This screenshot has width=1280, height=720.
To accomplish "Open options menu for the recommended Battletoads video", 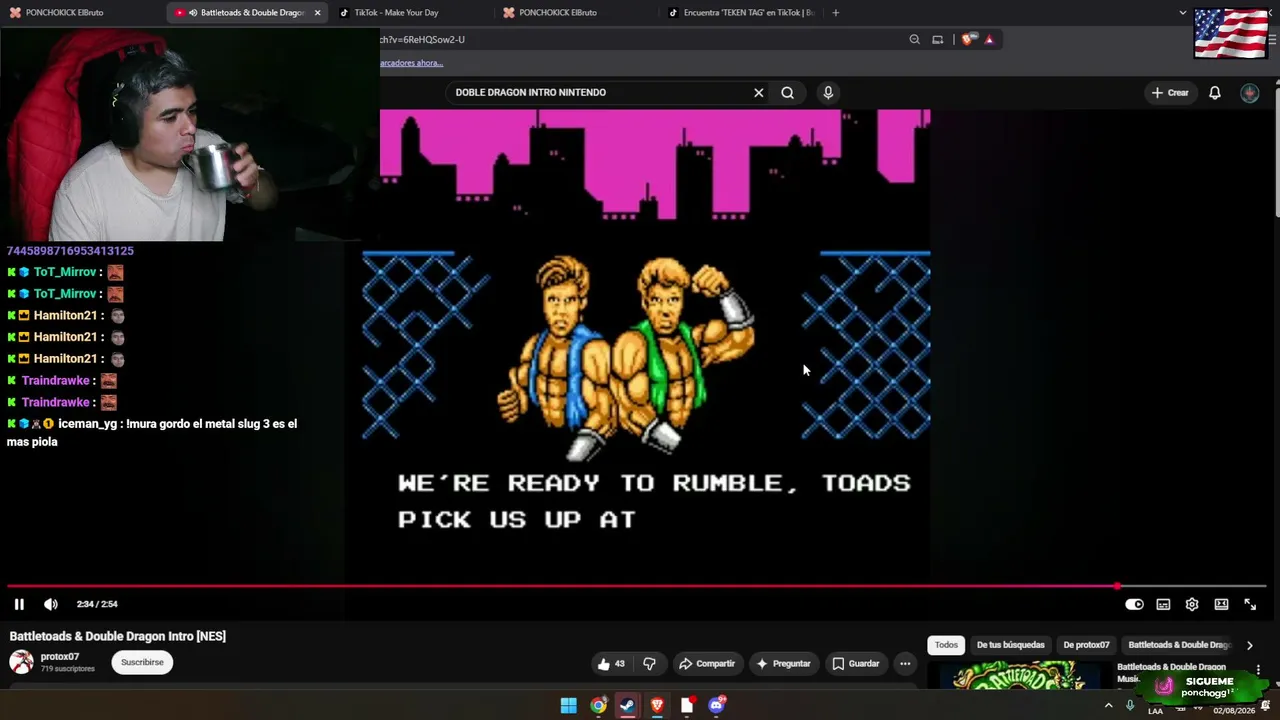I will (1258, 669).
